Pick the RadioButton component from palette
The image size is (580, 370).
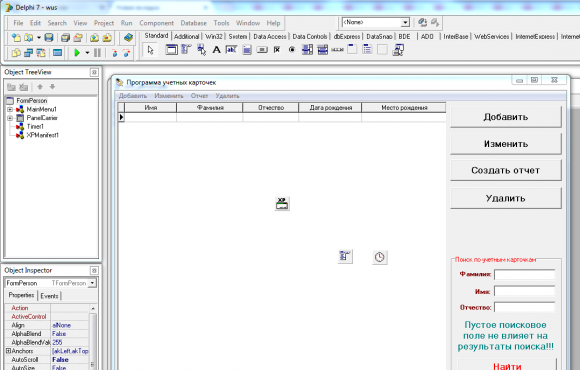click(x=292, y=50)
